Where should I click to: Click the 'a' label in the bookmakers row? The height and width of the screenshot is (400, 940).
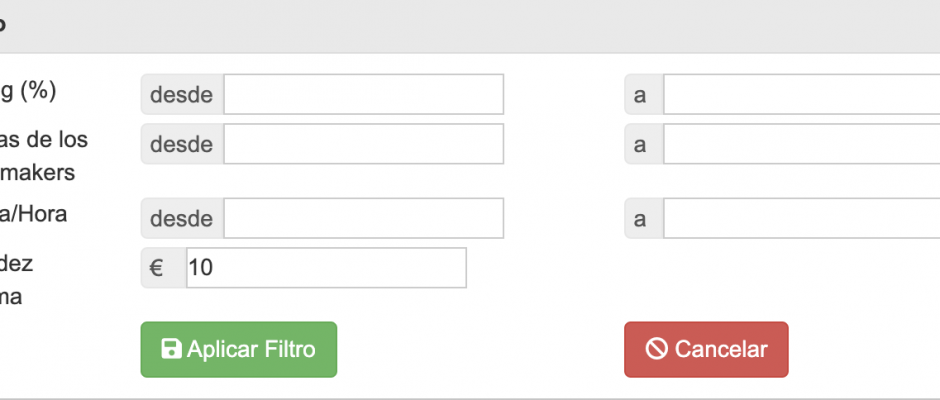point(641,144)
